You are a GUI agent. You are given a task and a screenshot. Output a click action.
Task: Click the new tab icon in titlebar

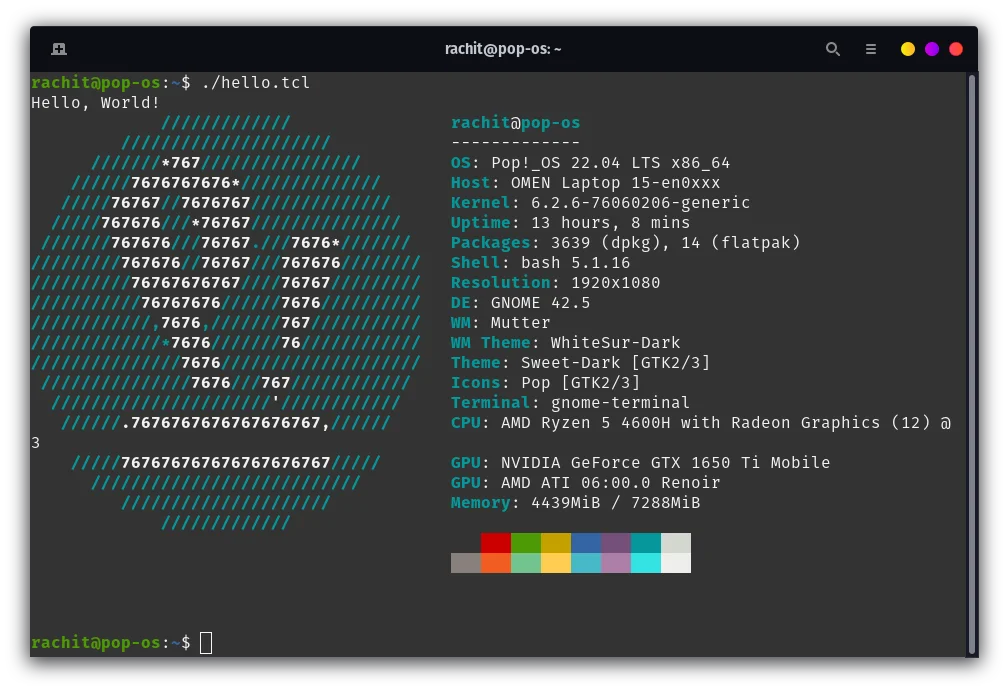tap(59, 49)
